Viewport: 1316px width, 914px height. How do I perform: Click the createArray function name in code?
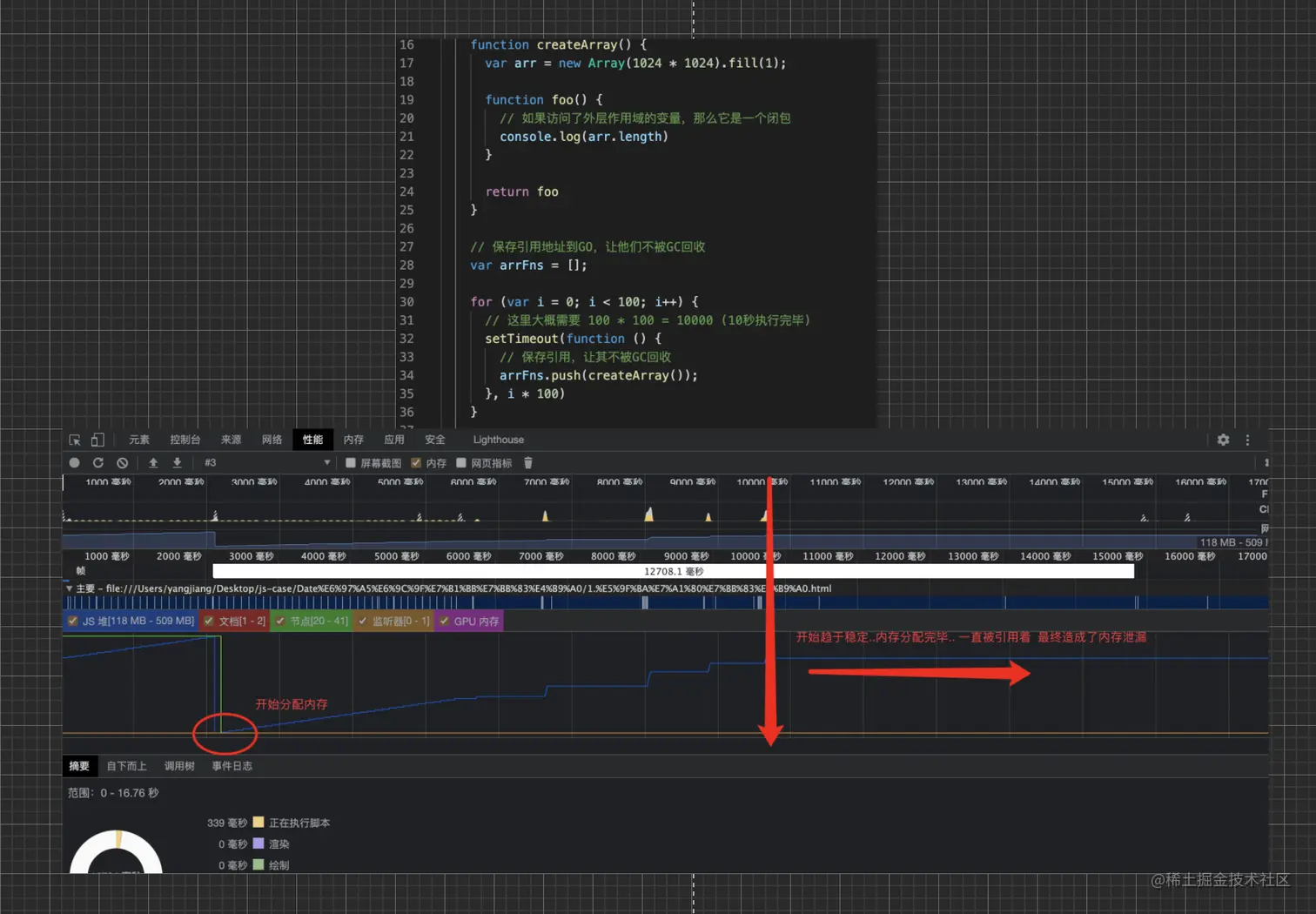(x=578, y=44)
